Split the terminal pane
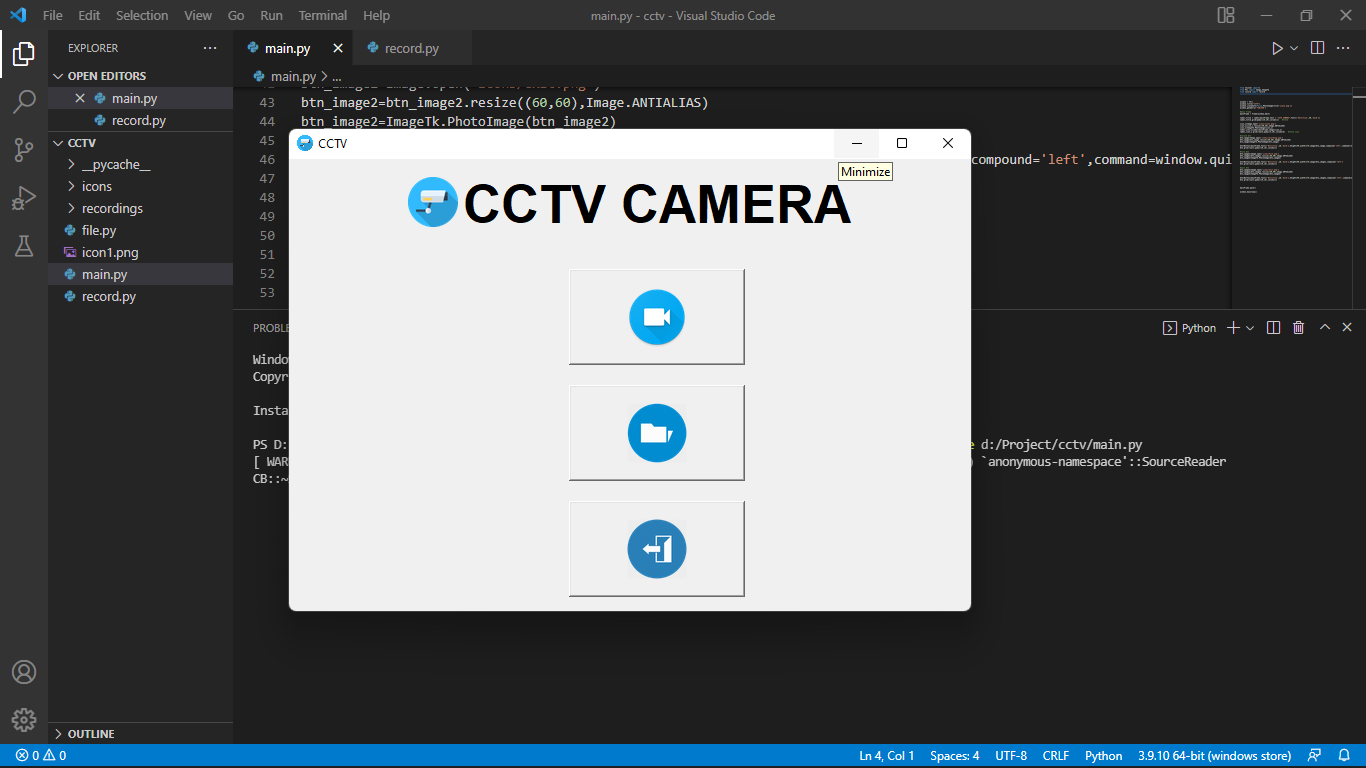This screenshot has width=1366, height=768. [x=1272, y=327]
